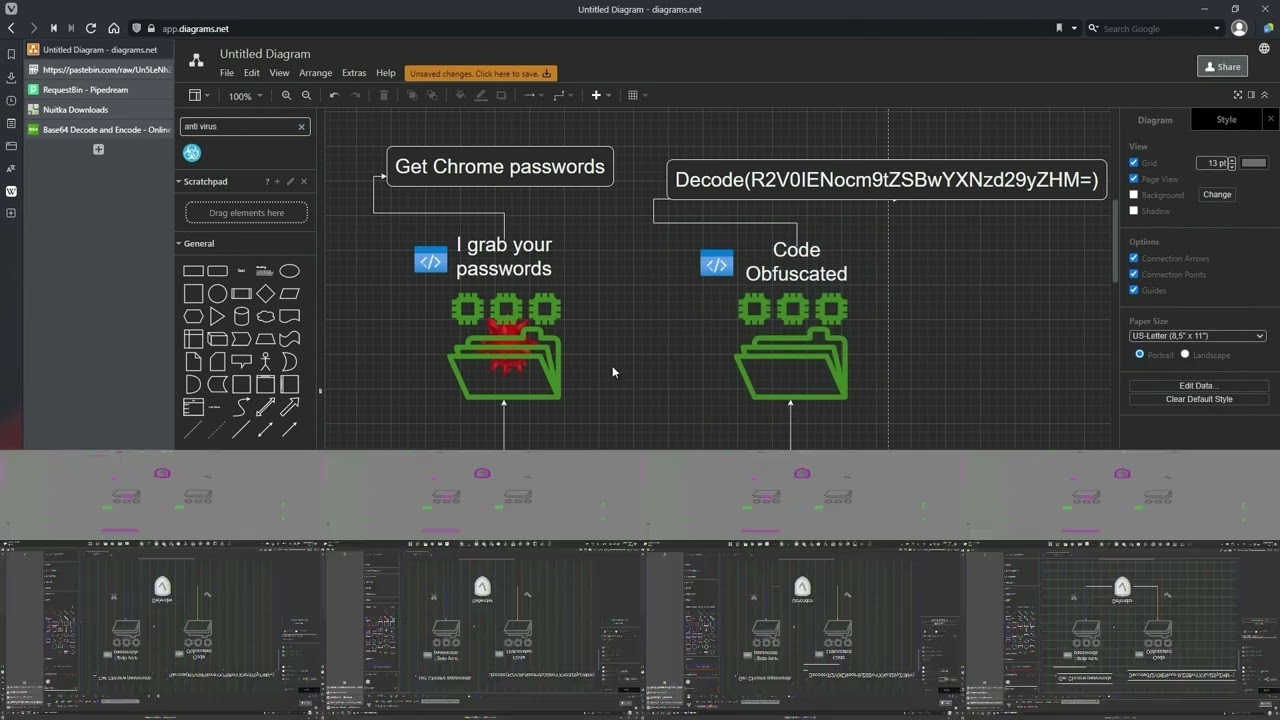Switch to the Style tab
Image resolution: width=1280 pixels, height=720 pixels.
1226,120
